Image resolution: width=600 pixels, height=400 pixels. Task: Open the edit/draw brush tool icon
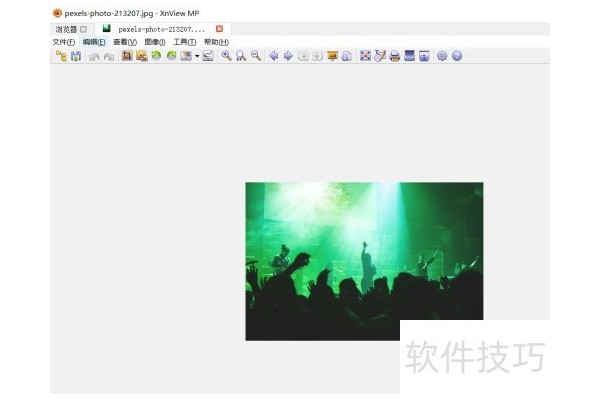click(x=380, y=56)
